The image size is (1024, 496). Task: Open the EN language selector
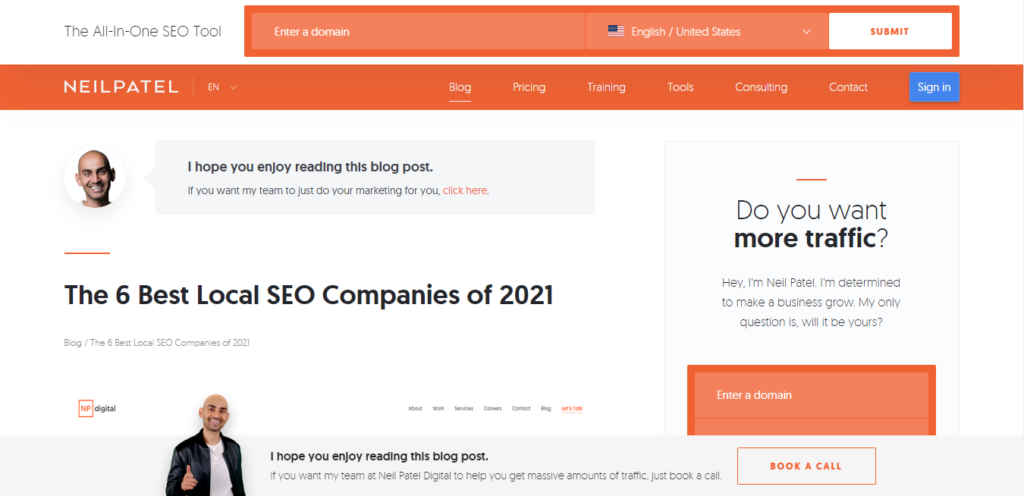[222, 87]
